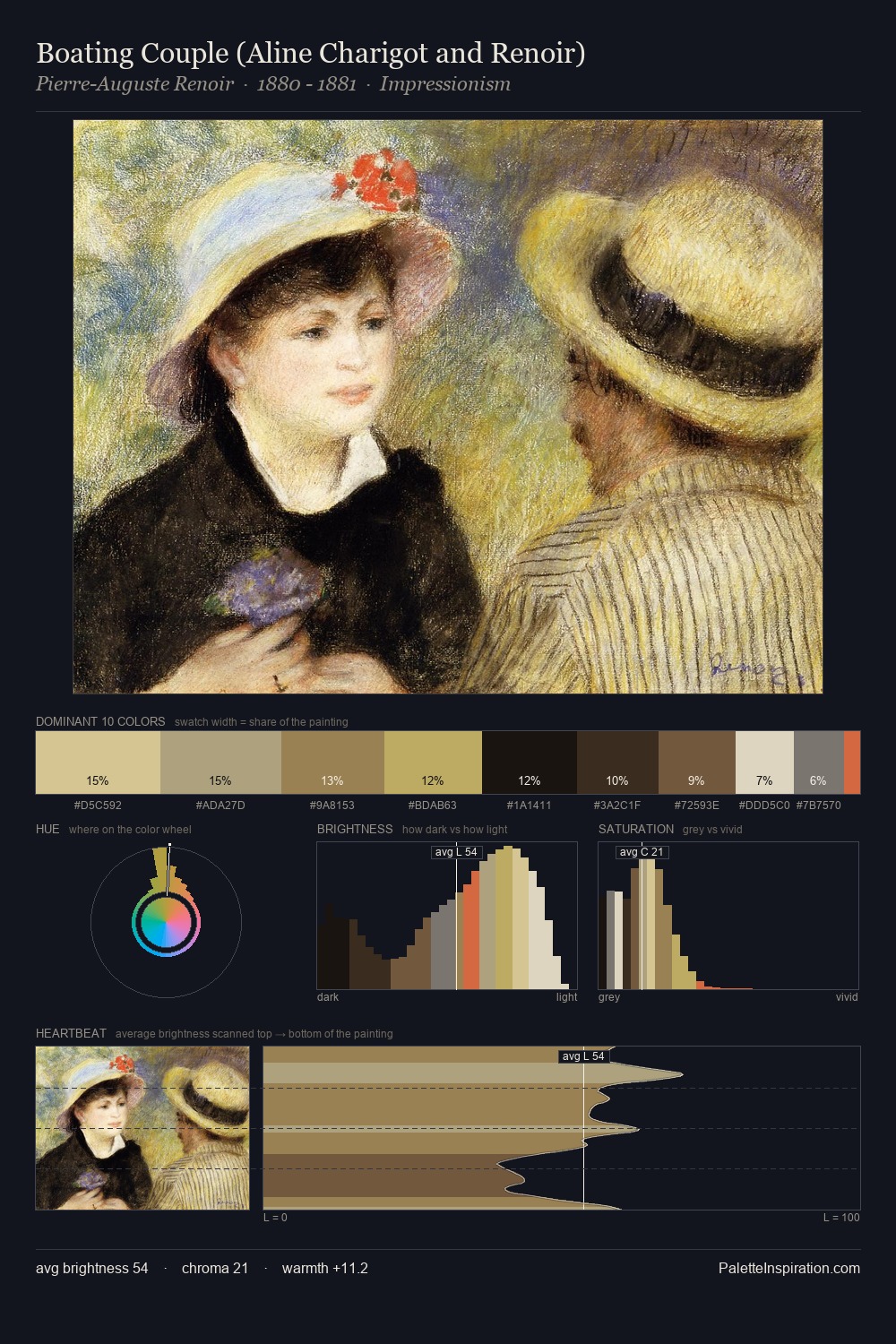Click the #9A8153 hex code label
This screenshot has height=1344, width=896.
point(332,806)
